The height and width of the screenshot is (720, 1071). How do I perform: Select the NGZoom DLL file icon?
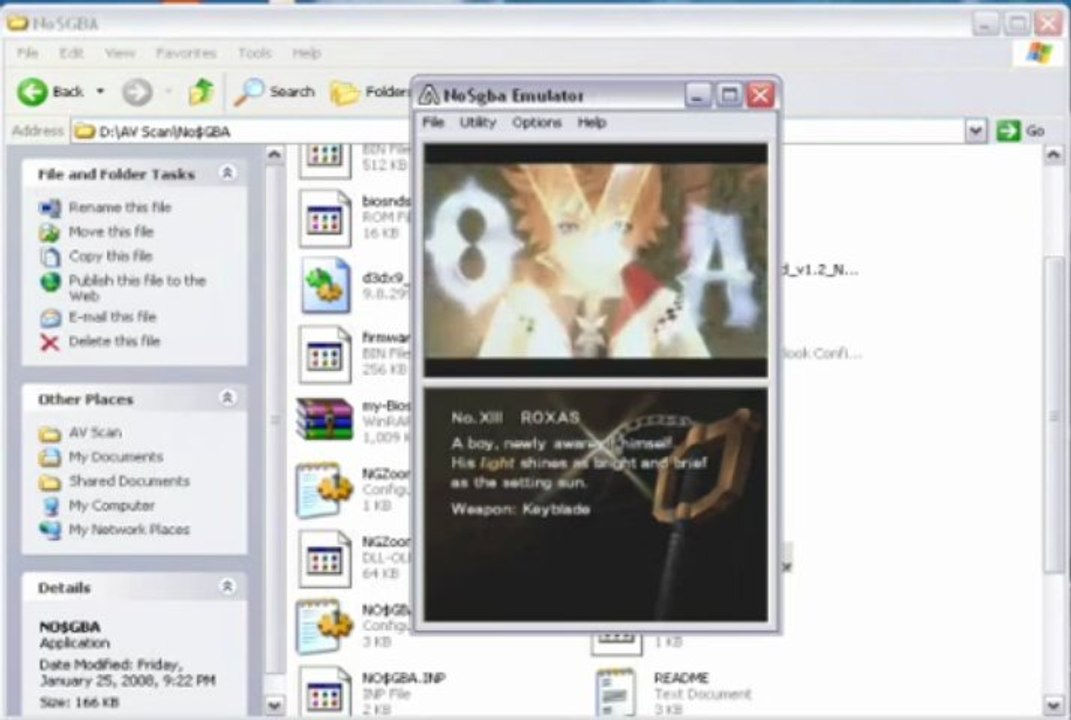[x=324, y=559]
